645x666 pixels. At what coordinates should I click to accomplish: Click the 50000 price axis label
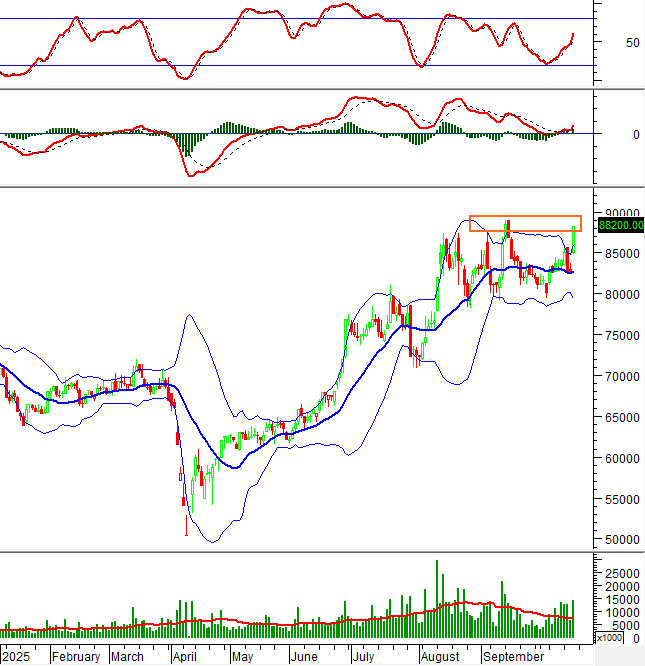click(x=619, y=540)
